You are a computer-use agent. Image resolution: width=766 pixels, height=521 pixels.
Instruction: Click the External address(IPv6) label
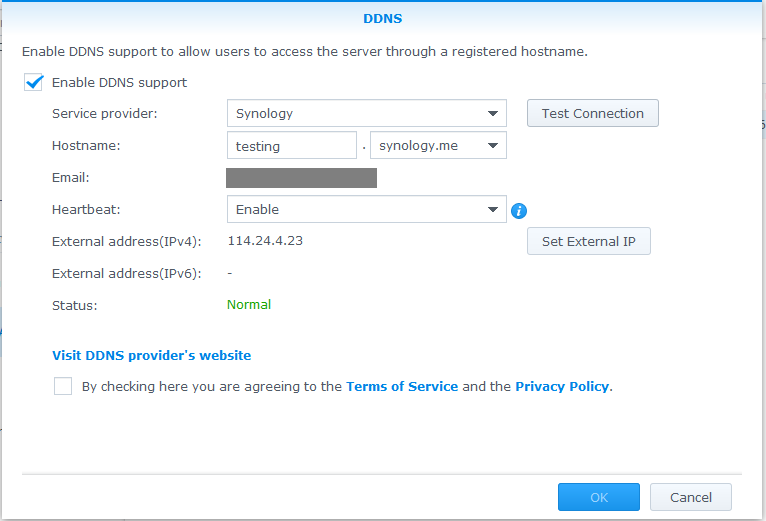(x=126, y=273)
